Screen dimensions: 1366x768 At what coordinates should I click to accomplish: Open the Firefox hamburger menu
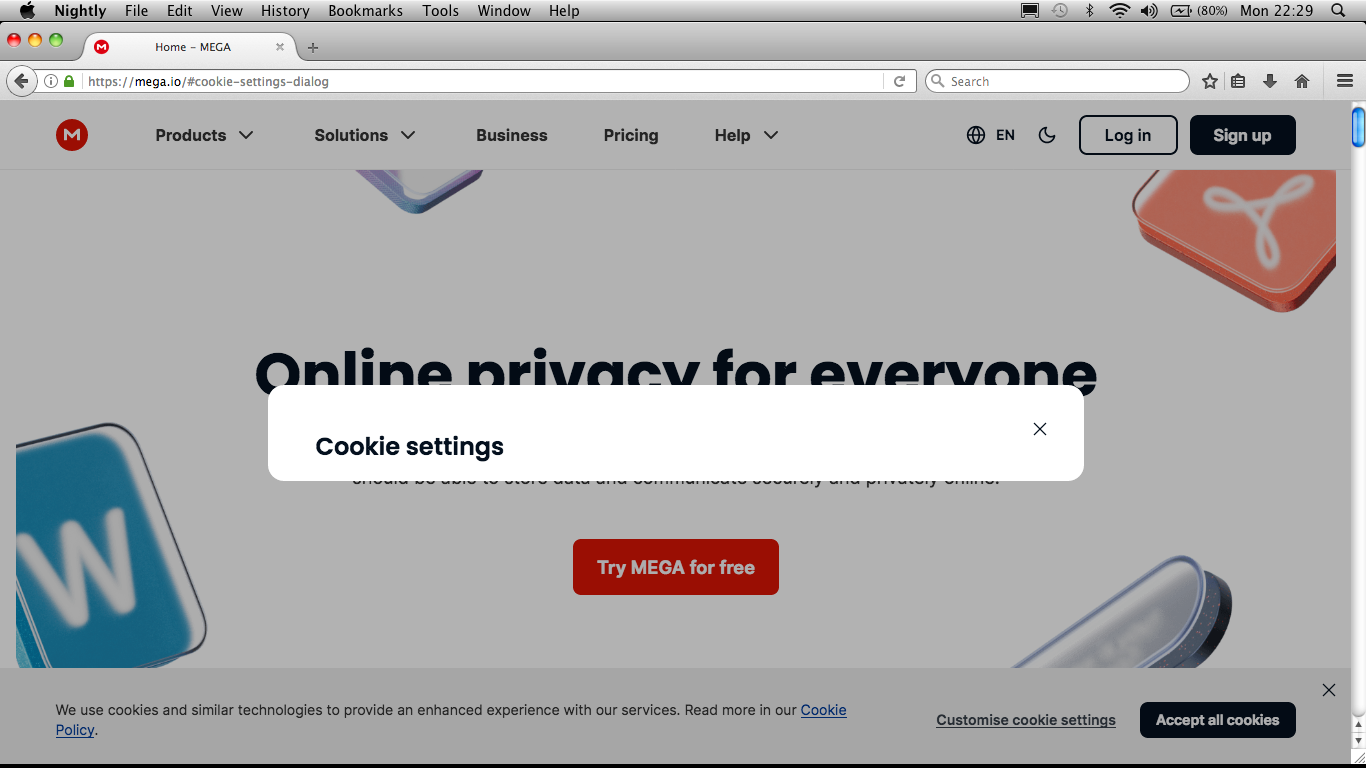pyautogui.click(x=1345, y=81)
